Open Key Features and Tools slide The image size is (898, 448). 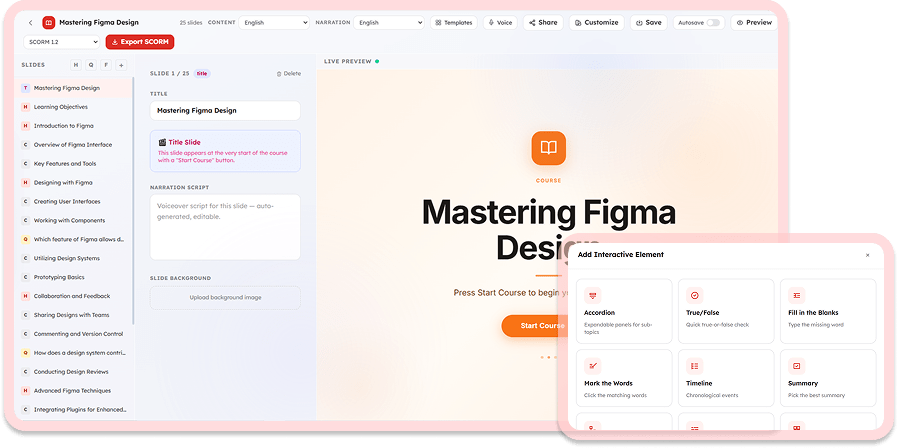click(74, 164)
